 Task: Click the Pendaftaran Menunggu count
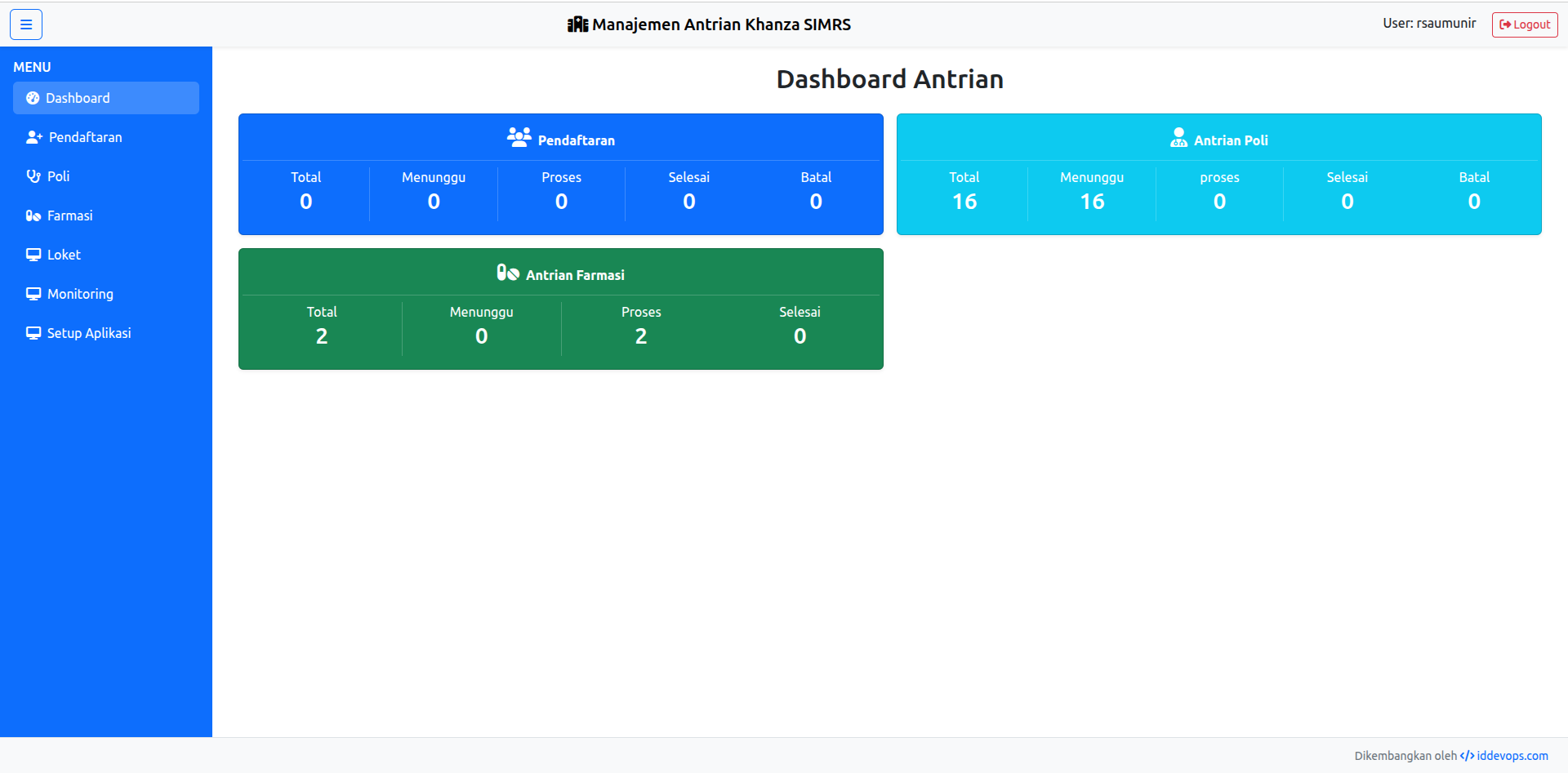(x=434, y=202)
